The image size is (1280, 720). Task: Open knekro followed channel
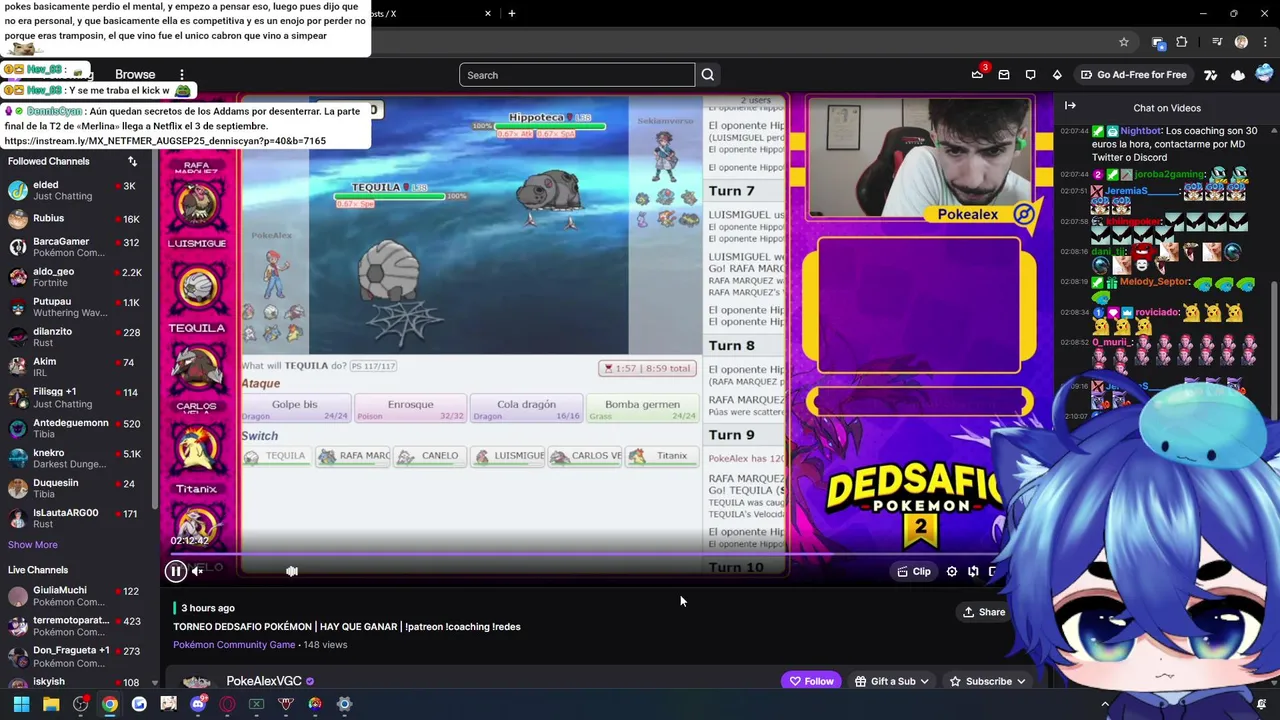point(77,458)
